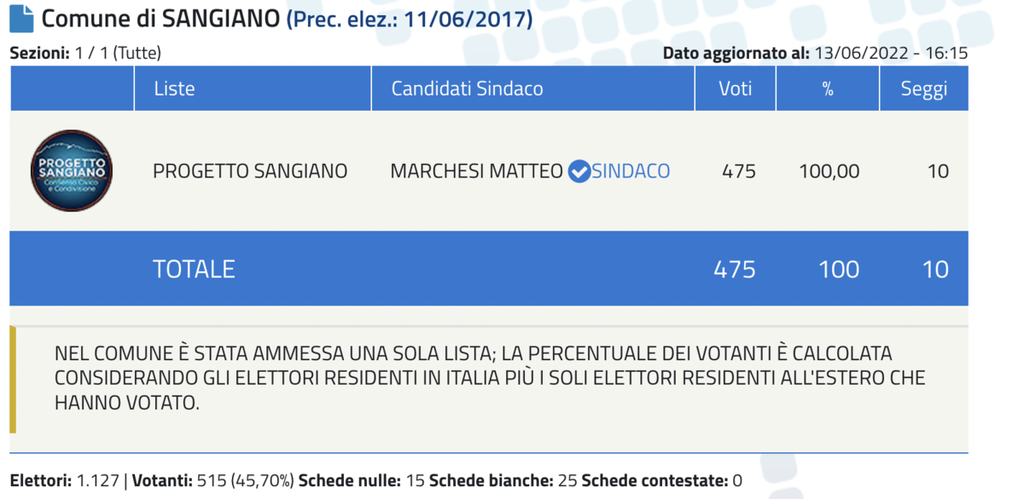Click the Sezioni 1 / 1 (Tutte) label
This screenshot has width=1024, height=499.
tap(86, 53)
